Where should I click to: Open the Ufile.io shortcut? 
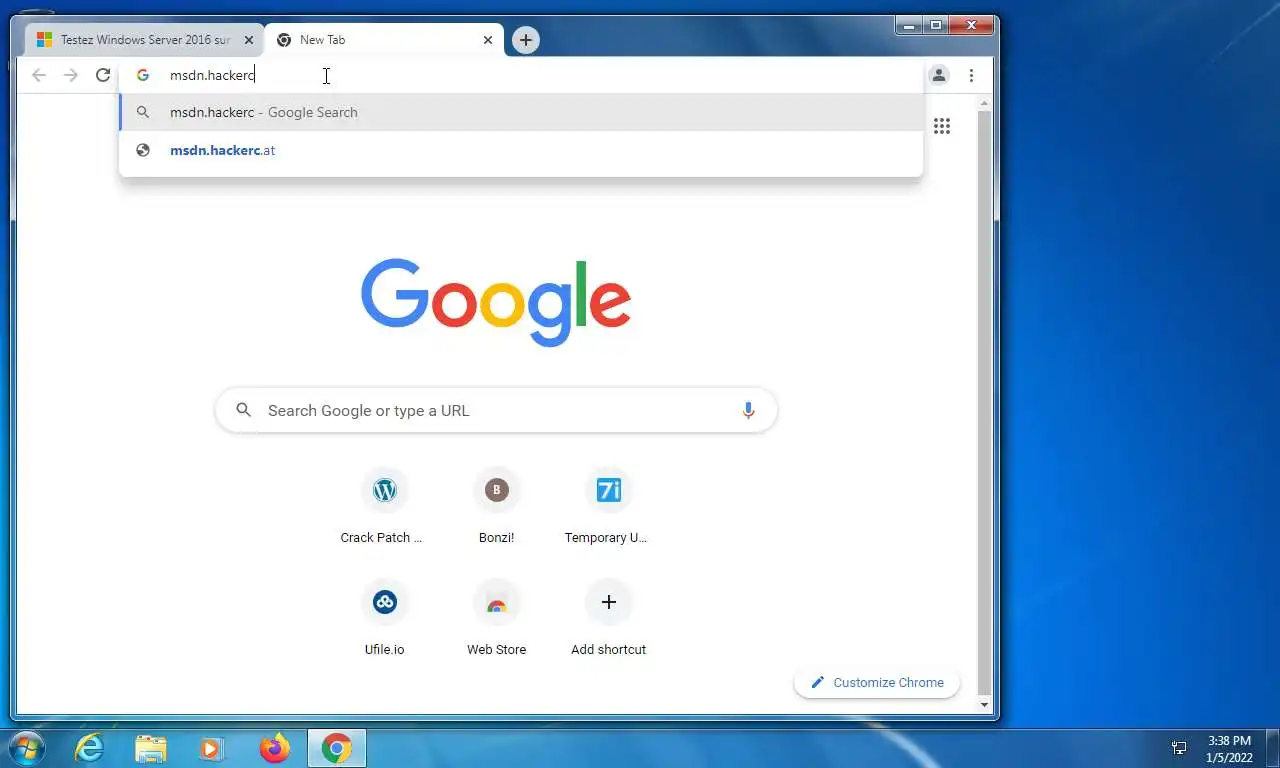[384, 619]
